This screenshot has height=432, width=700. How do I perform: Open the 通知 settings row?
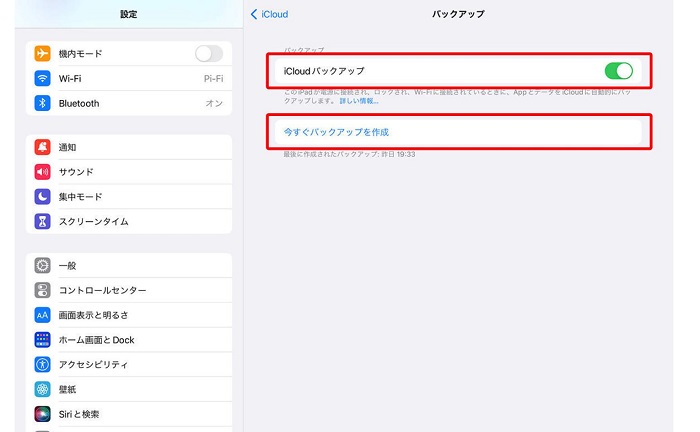[x=129, y=147]
